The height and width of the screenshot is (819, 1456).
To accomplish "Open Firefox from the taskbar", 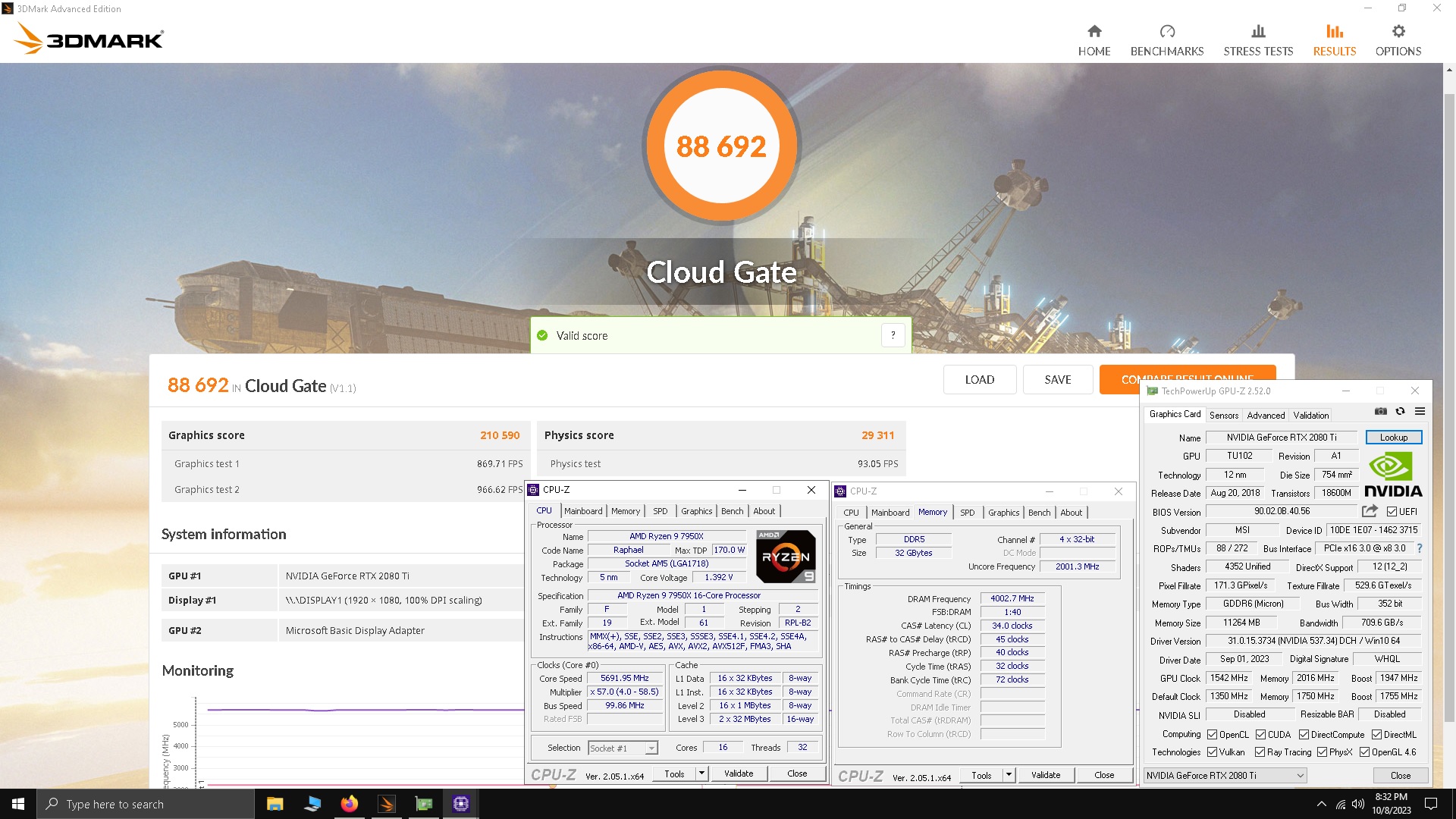I will point(349,804).
